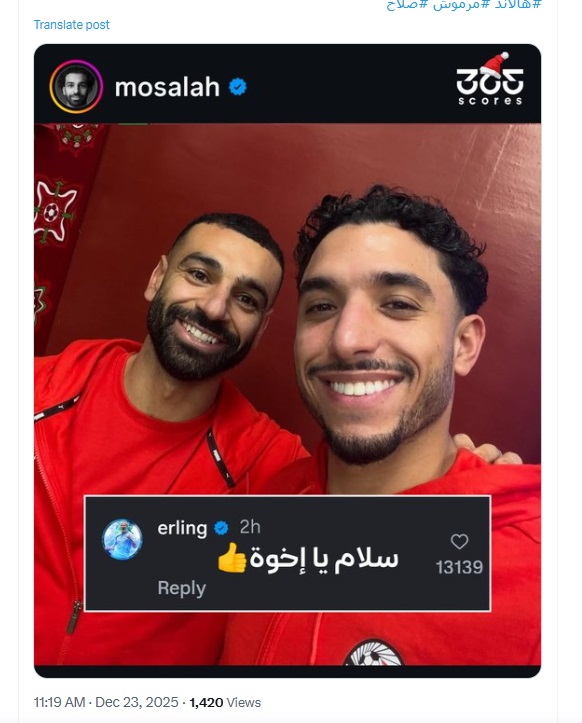The height and width of the screenshot is (723, 582).
Task: Click the 2h comment timestamp
Action: (250, 527)
